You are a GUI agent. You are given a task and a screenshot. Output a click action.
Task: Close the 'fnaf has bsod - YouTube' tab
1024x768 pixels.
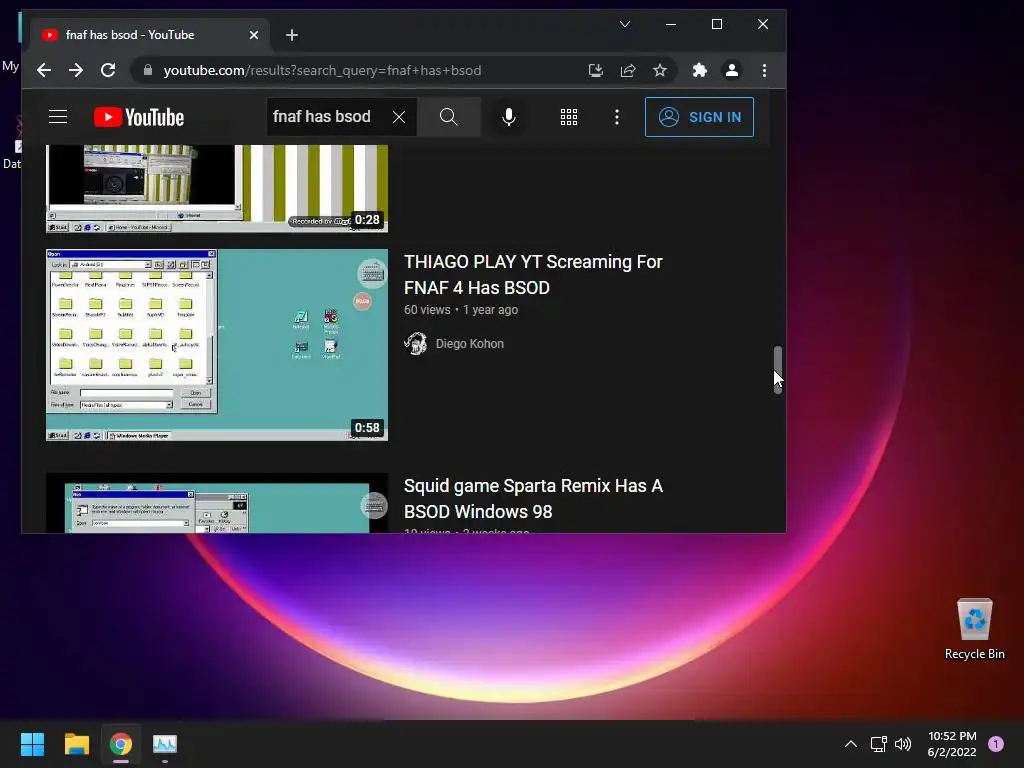(254, 35)
